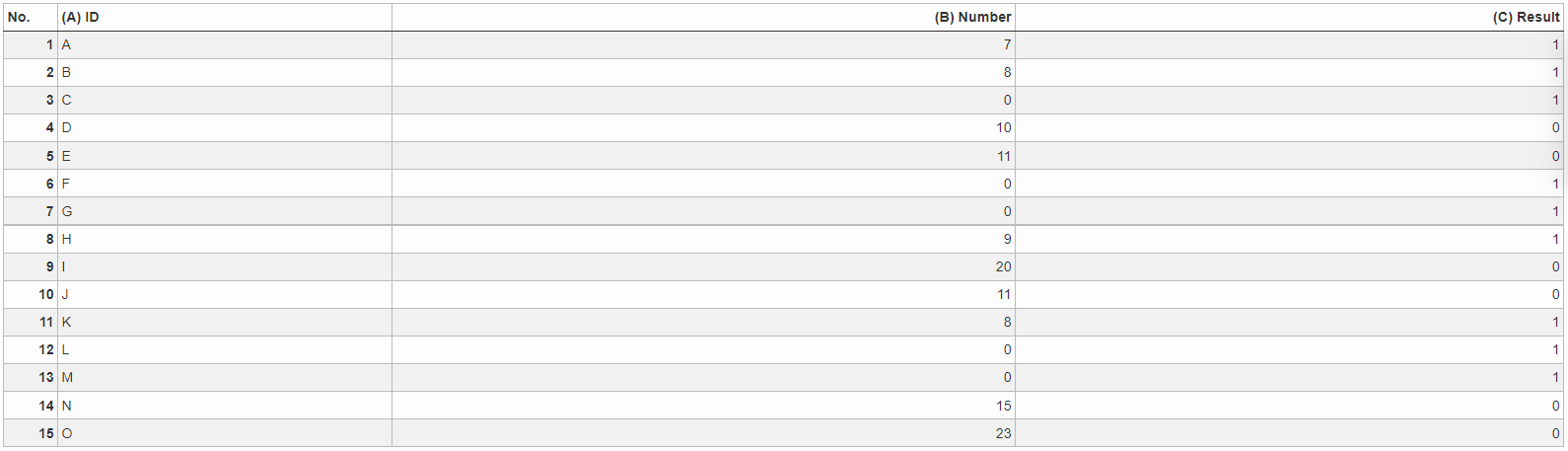This screenshot has width=1568, height=451.
Task: Click ID cell containing K
Action: (x=225, y=322)
